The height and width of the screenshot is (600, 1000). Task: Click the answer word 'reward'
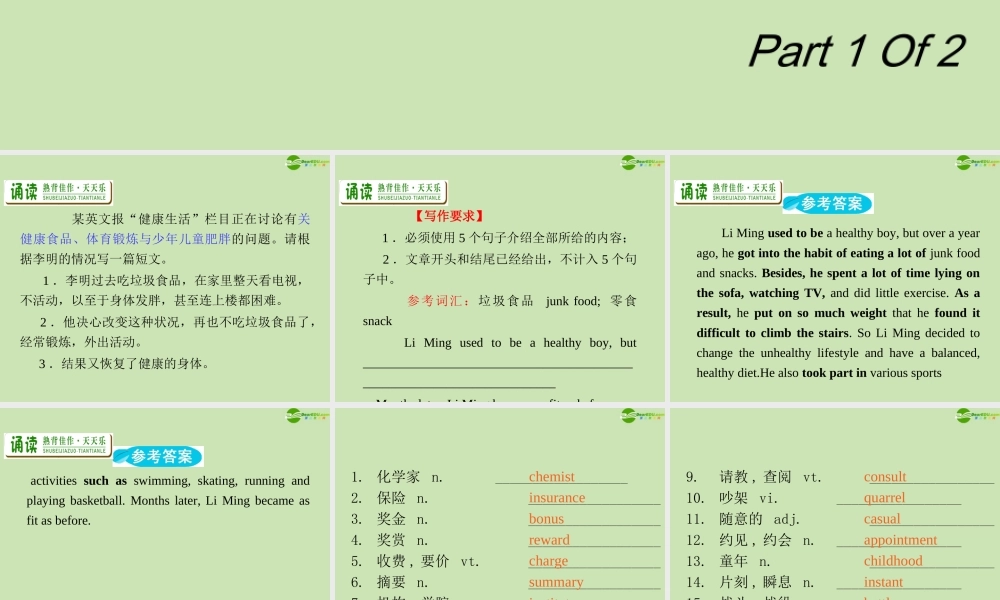[x=549, y=539]
